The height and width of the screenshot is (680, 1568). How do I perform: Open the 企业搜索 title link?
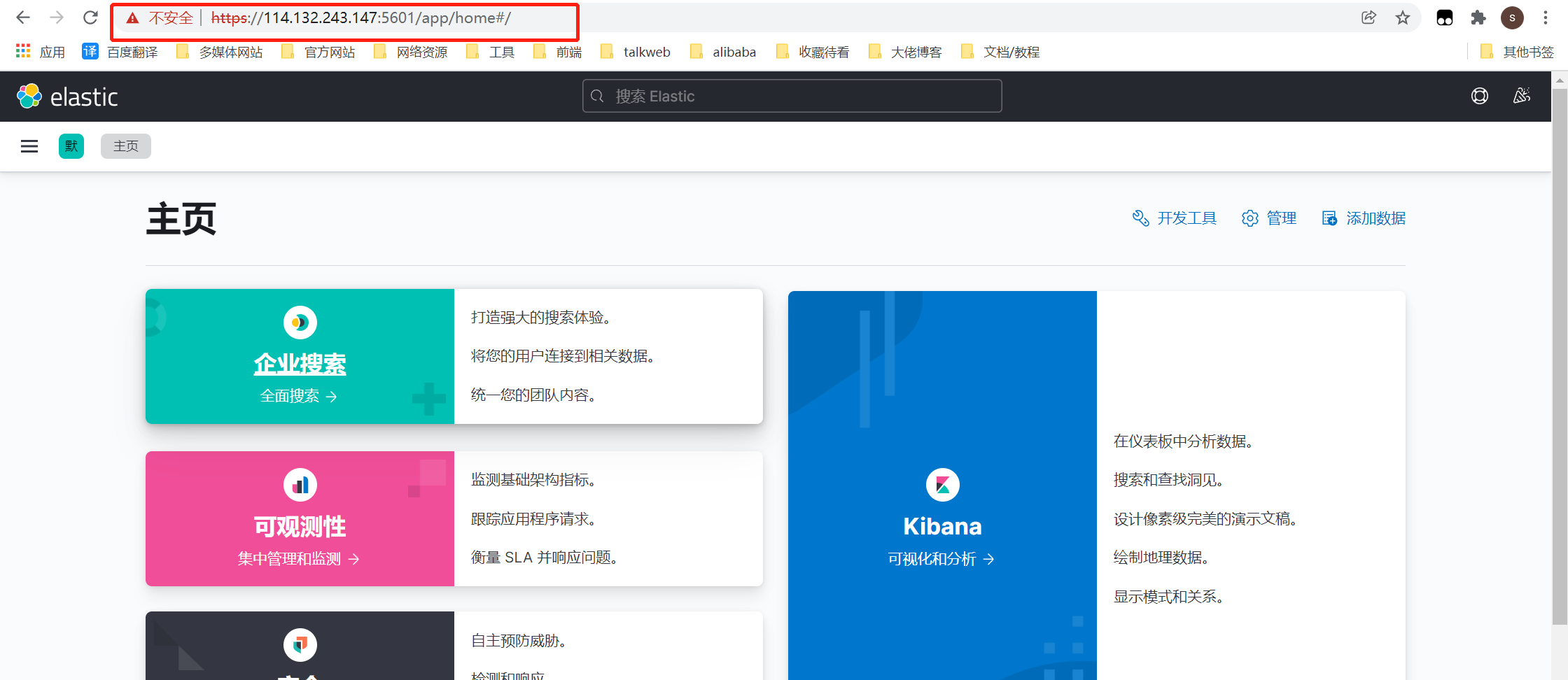tap(300, 364)
